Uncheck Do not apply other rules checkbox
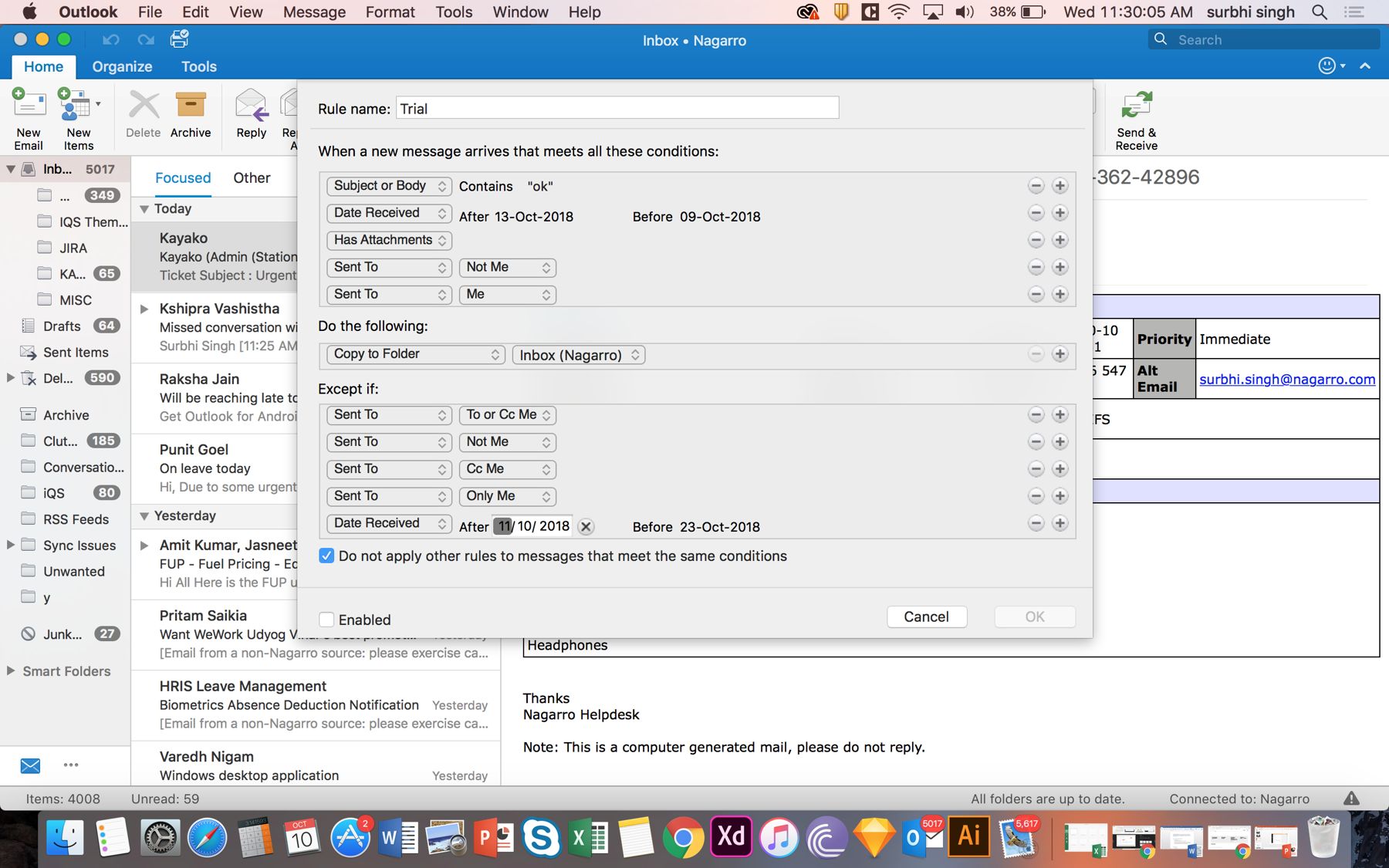 point(326,556)
